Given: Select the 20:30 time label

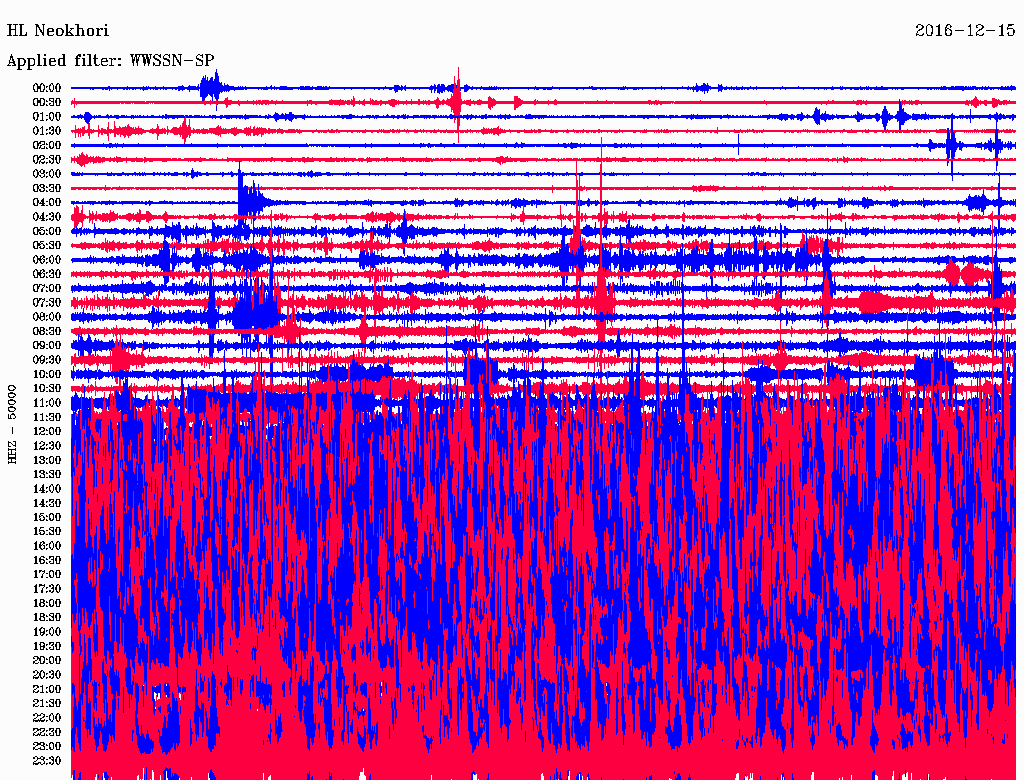Looking at the screenshot, I should [47, 674].
